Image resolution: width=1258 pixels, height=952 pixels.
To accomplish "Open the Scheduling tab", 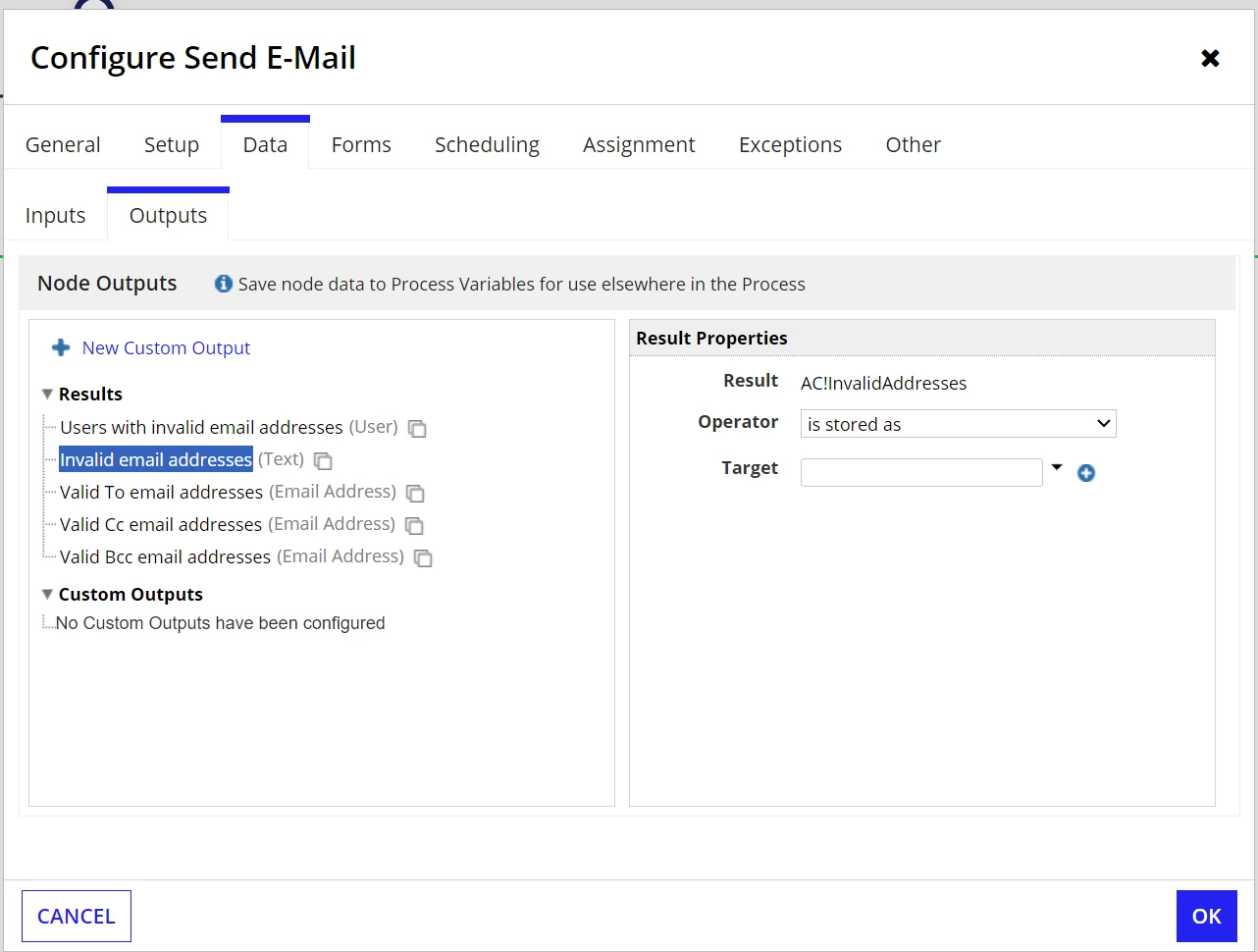I will coord(487,144).
